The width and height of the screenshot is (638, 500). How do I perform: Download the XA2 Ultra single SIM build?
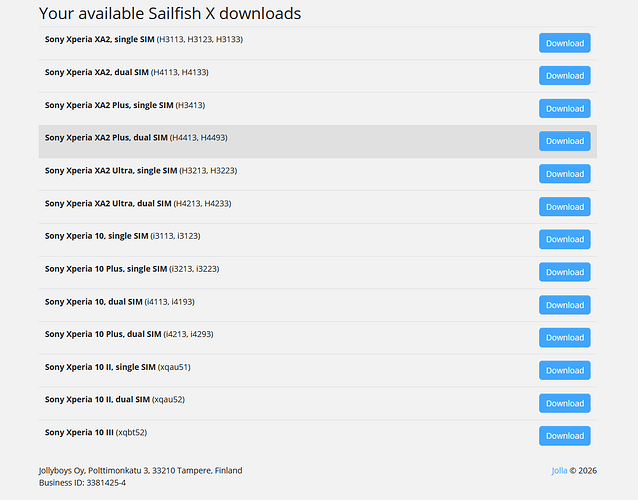click(564, 174)
